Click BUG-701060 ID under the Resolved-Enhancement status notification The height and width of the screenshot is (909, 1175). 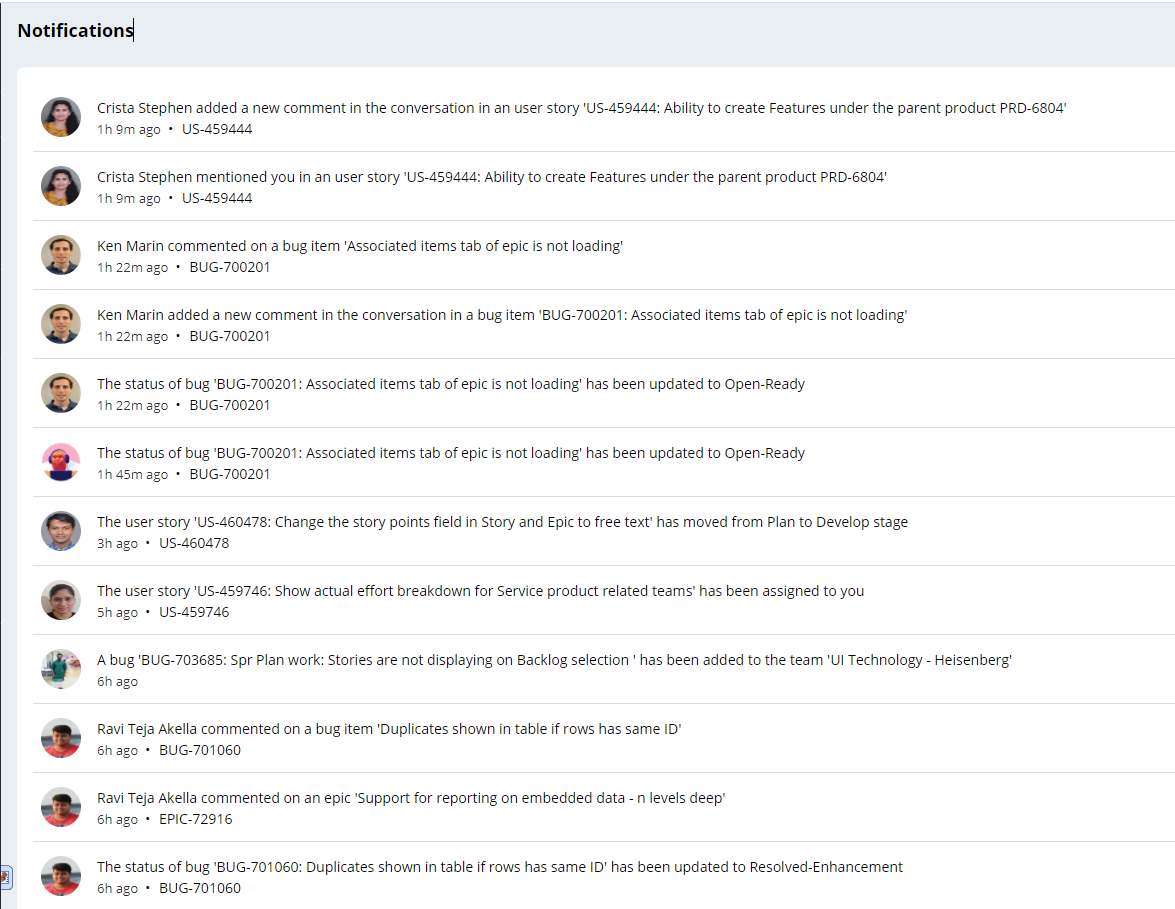pyautogui.click(x=200, y=887)
